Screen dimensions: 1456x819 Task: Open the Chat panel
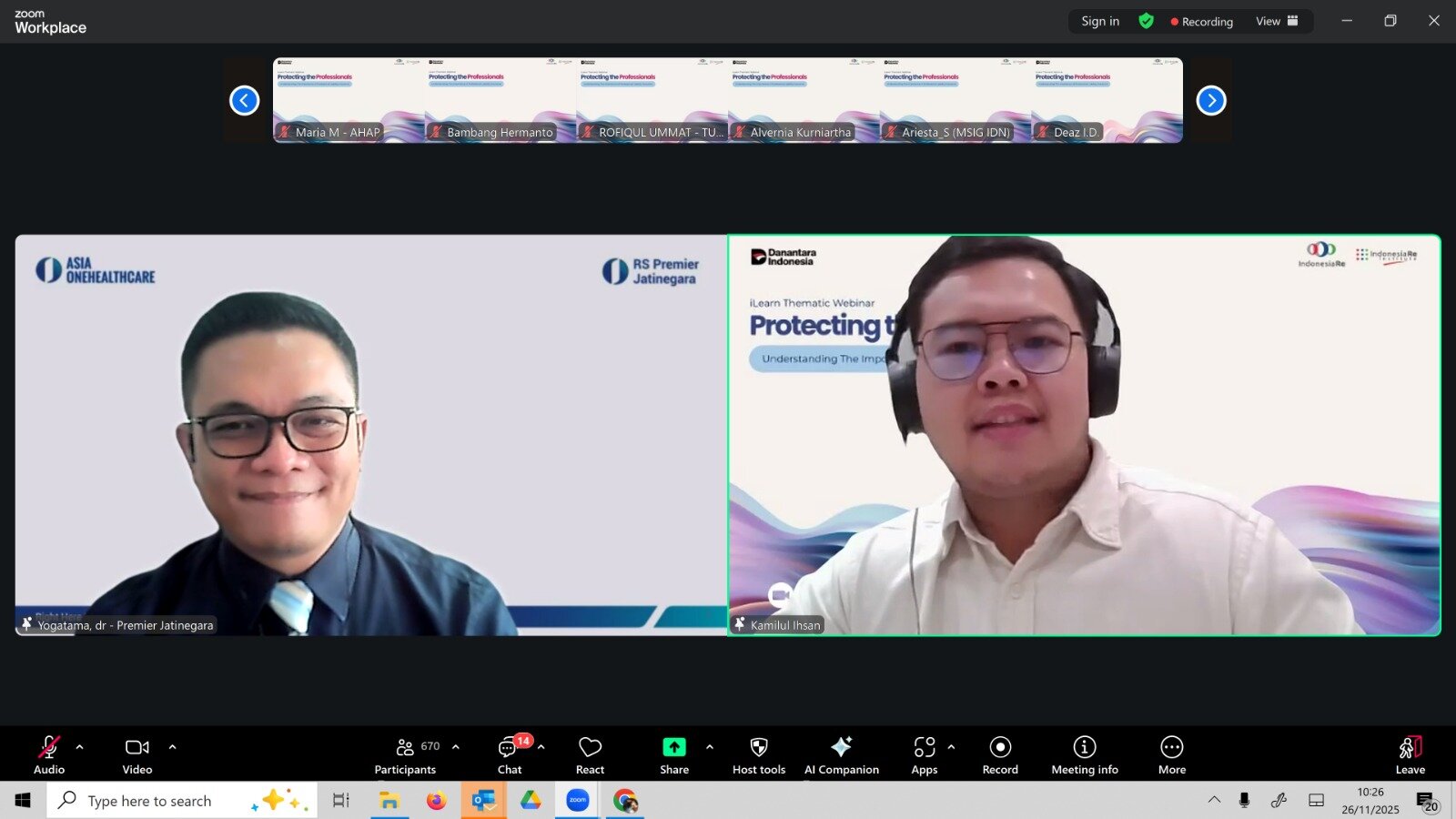pyautogui.click(x=510, y=755)
